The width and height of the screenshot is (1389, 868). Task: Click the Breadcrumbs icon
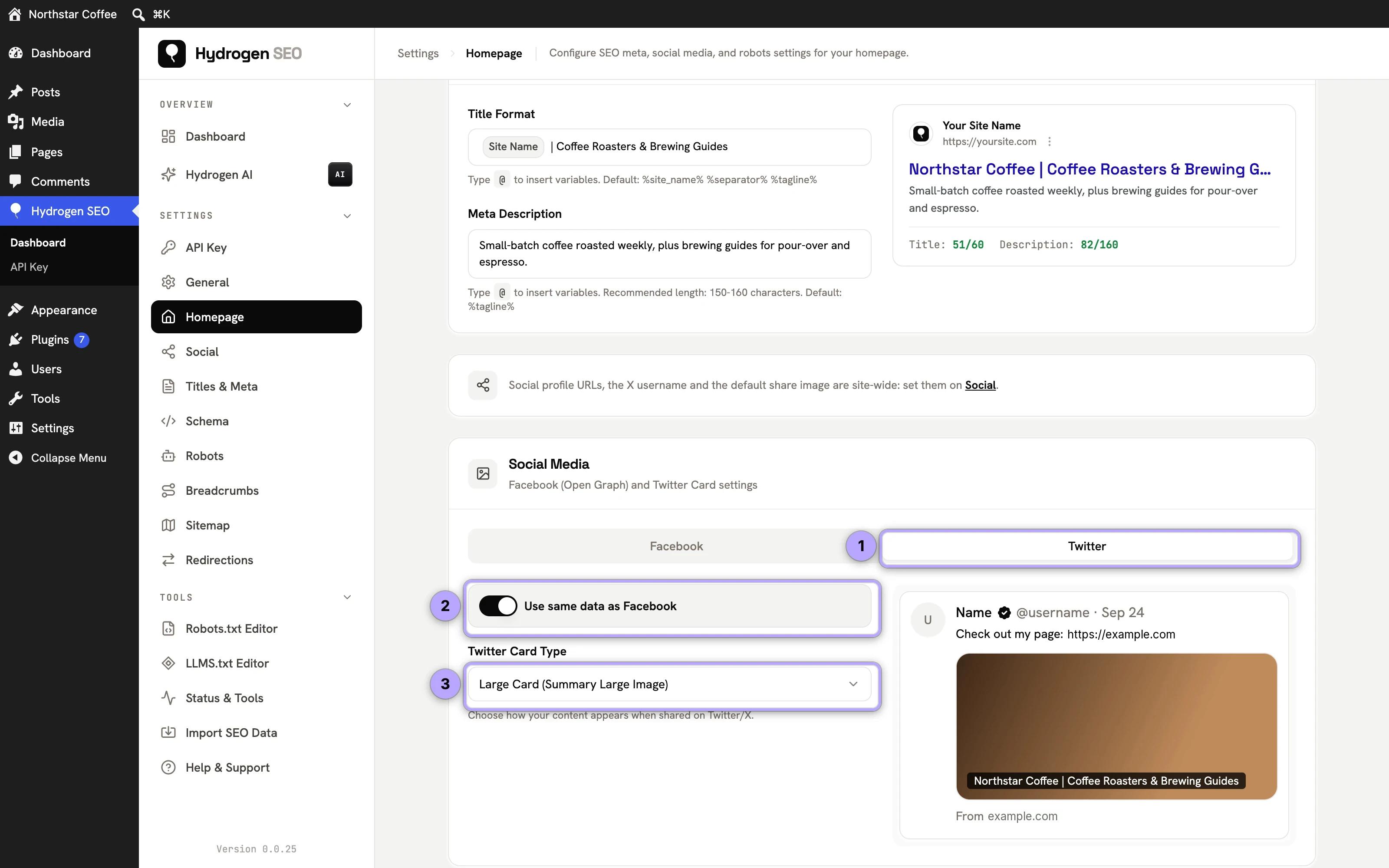[168, 491]
